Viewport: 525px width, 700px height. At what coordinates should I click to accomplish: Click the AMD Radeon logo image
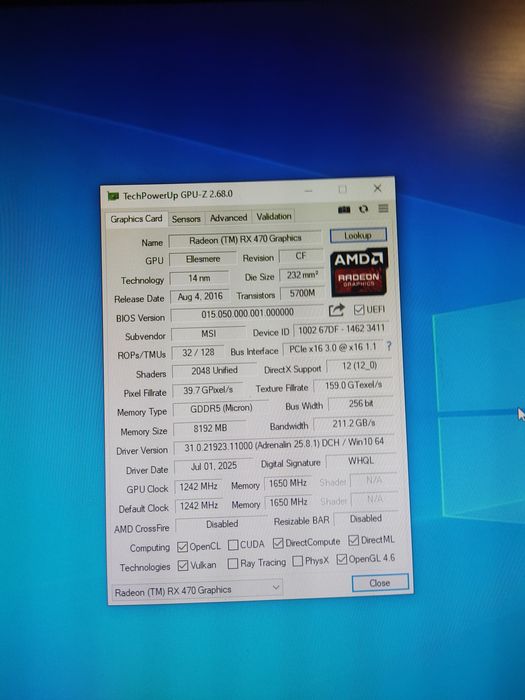tap(359, 272)
